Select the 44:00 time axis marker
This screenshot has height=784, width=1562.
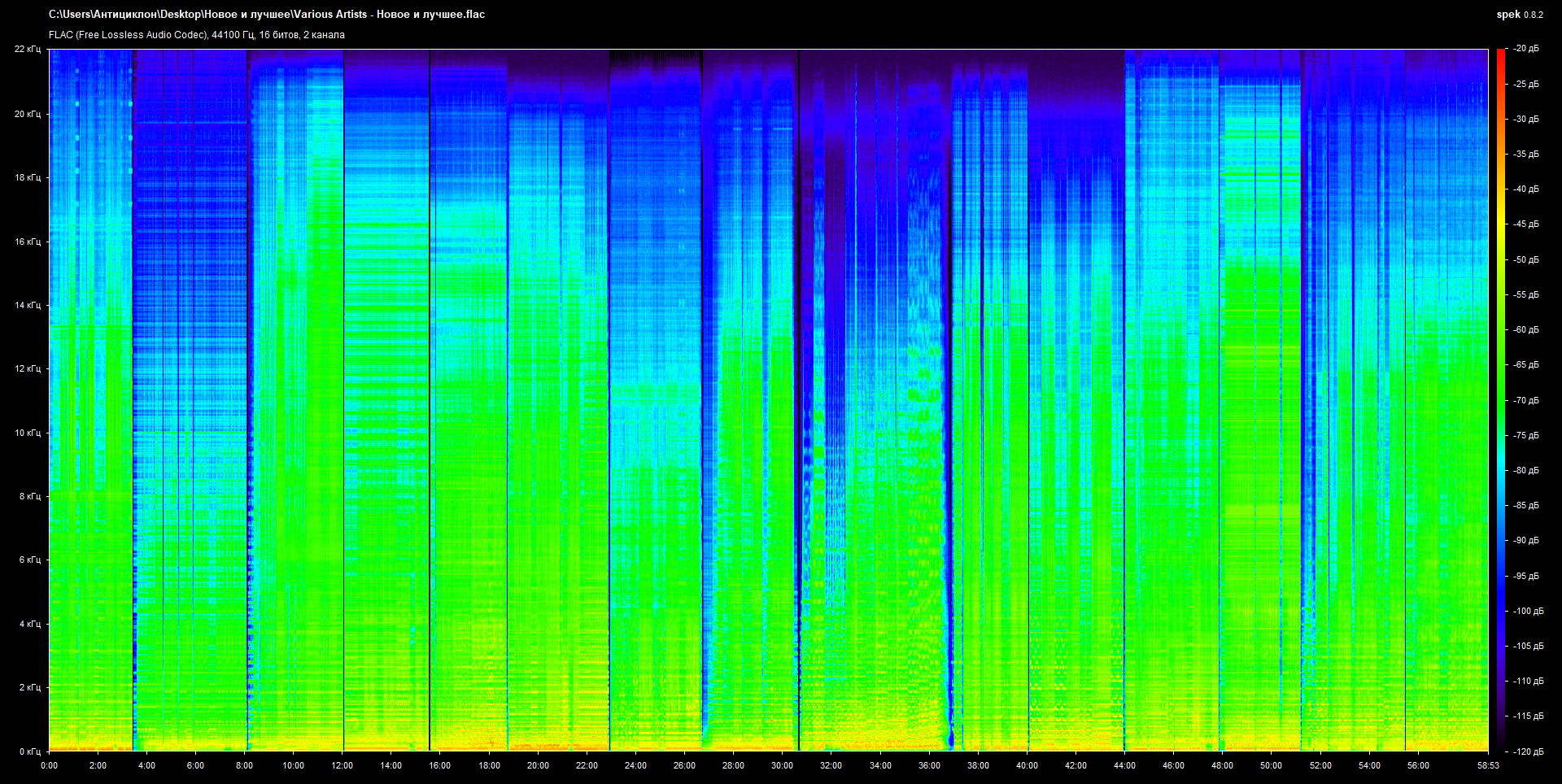pos(1124,765)
